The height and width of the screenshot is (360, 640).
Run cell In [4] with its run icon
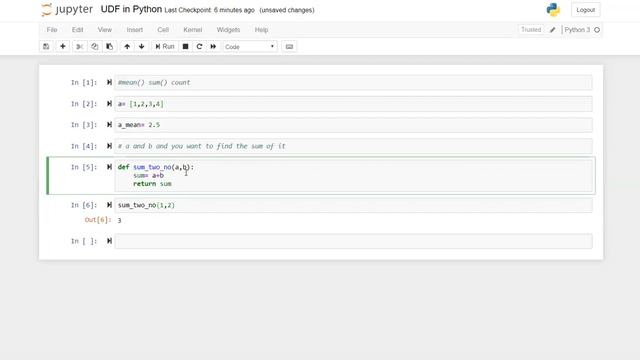(109, 146)
